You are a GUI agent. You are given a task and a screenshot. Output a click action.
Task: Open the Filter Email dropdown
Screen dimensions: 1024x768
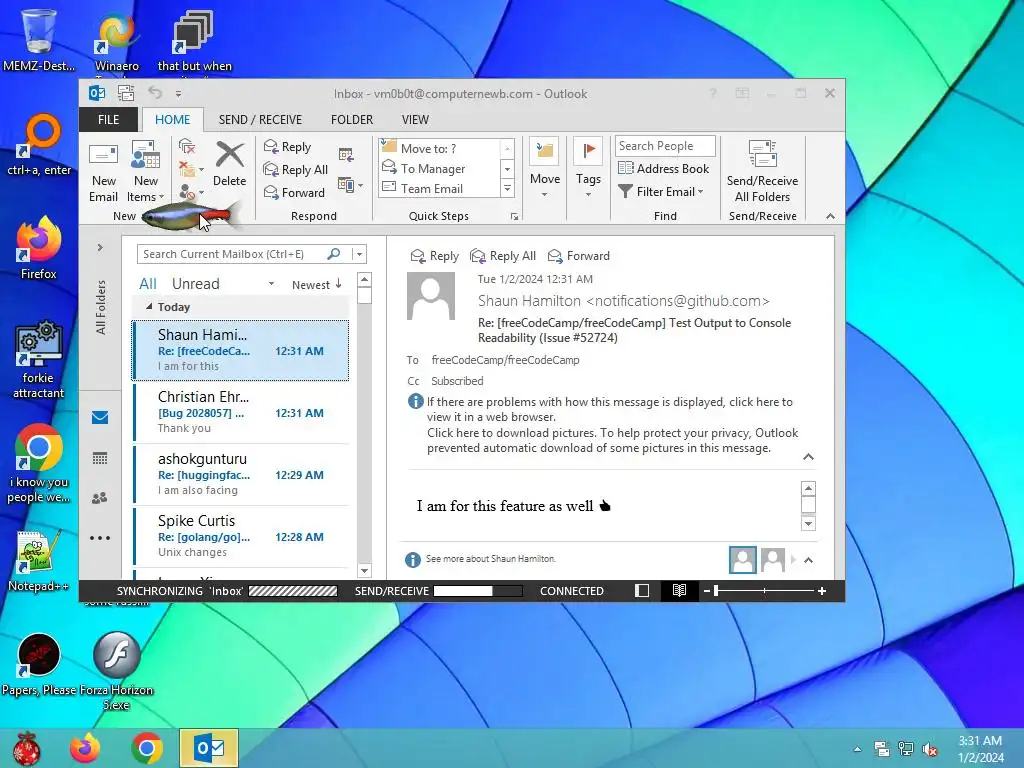tap(661, 191)
